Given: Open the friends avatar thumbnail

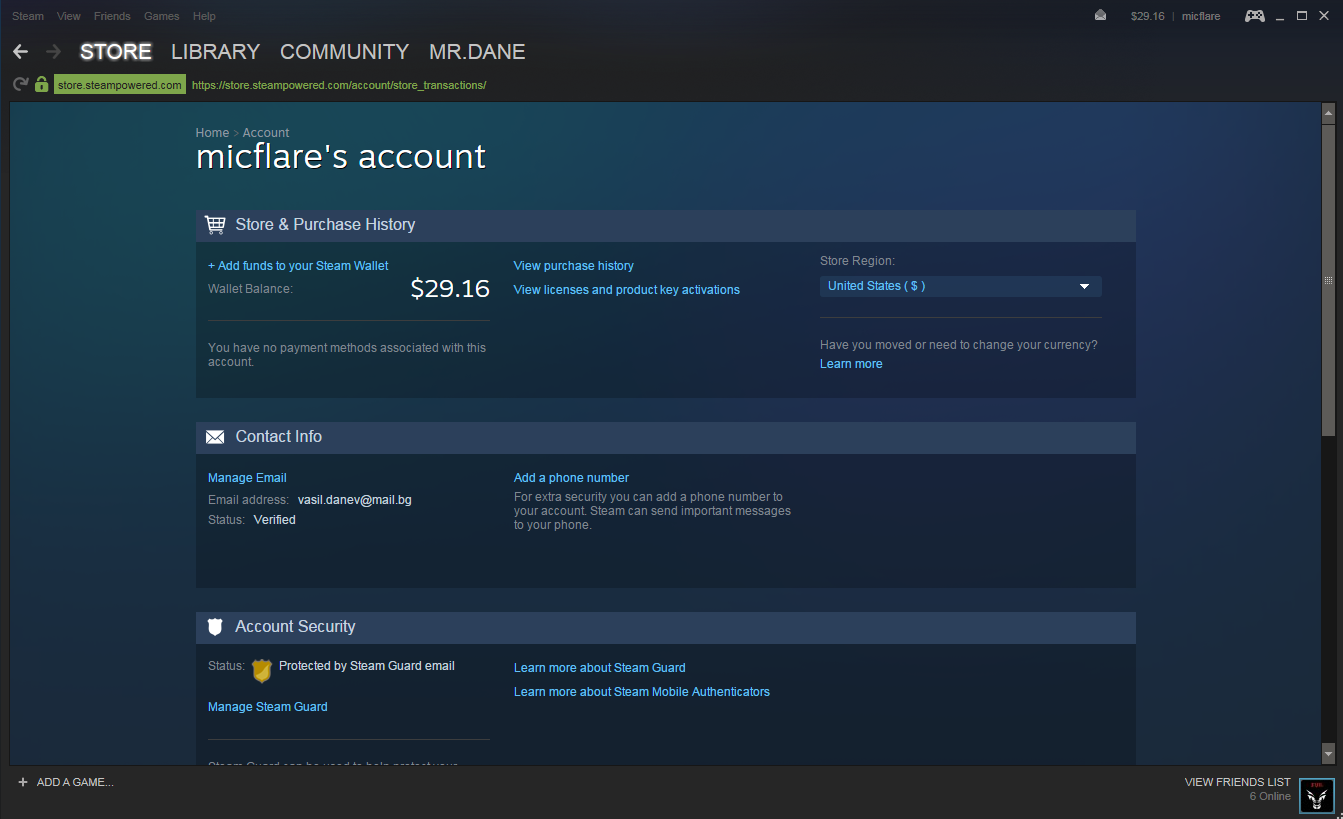Looking at the screenshot, I should pyautogui.click(x=1317, y=794).
